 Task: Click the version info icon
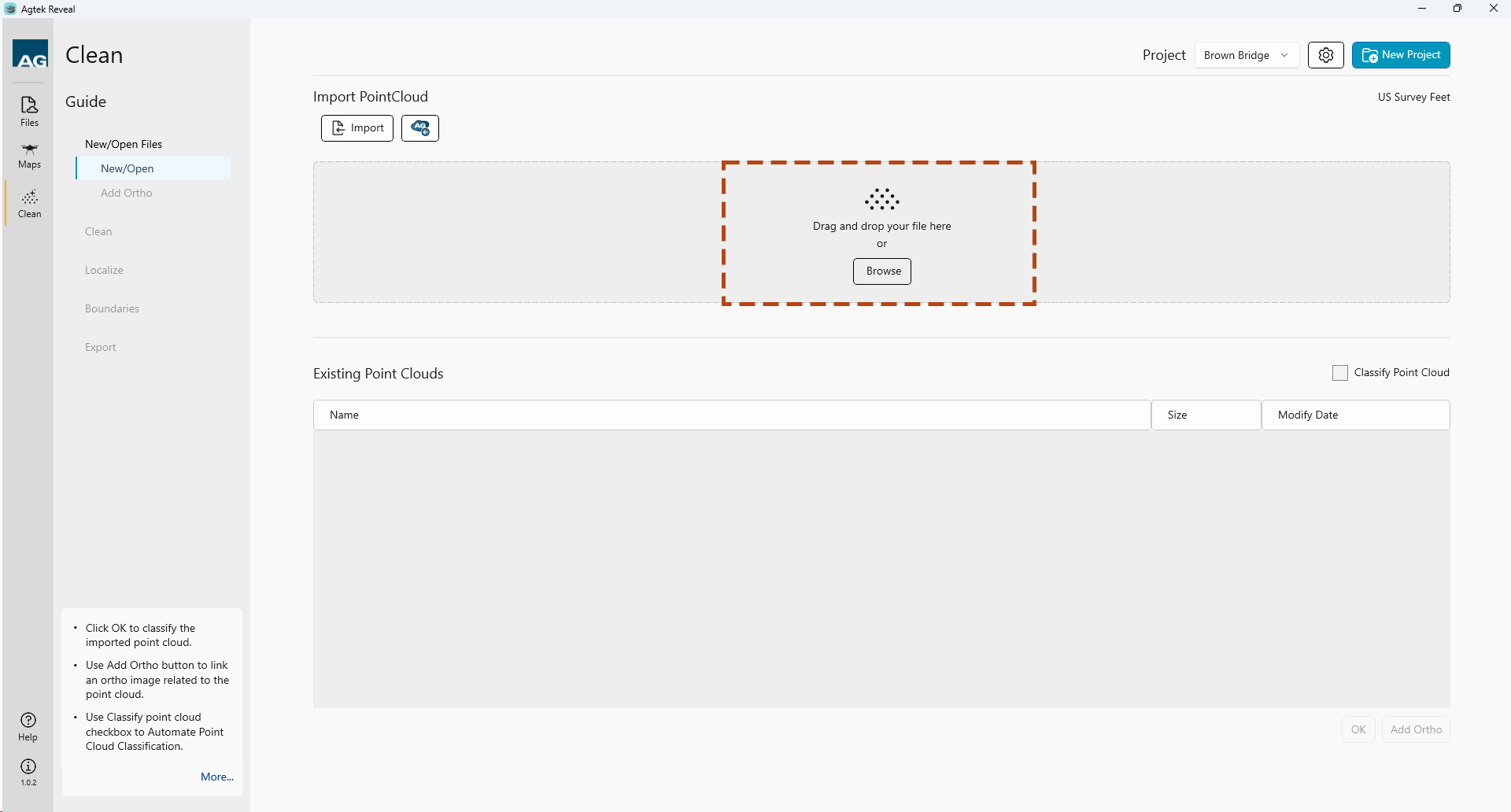[x=28, y=770]
